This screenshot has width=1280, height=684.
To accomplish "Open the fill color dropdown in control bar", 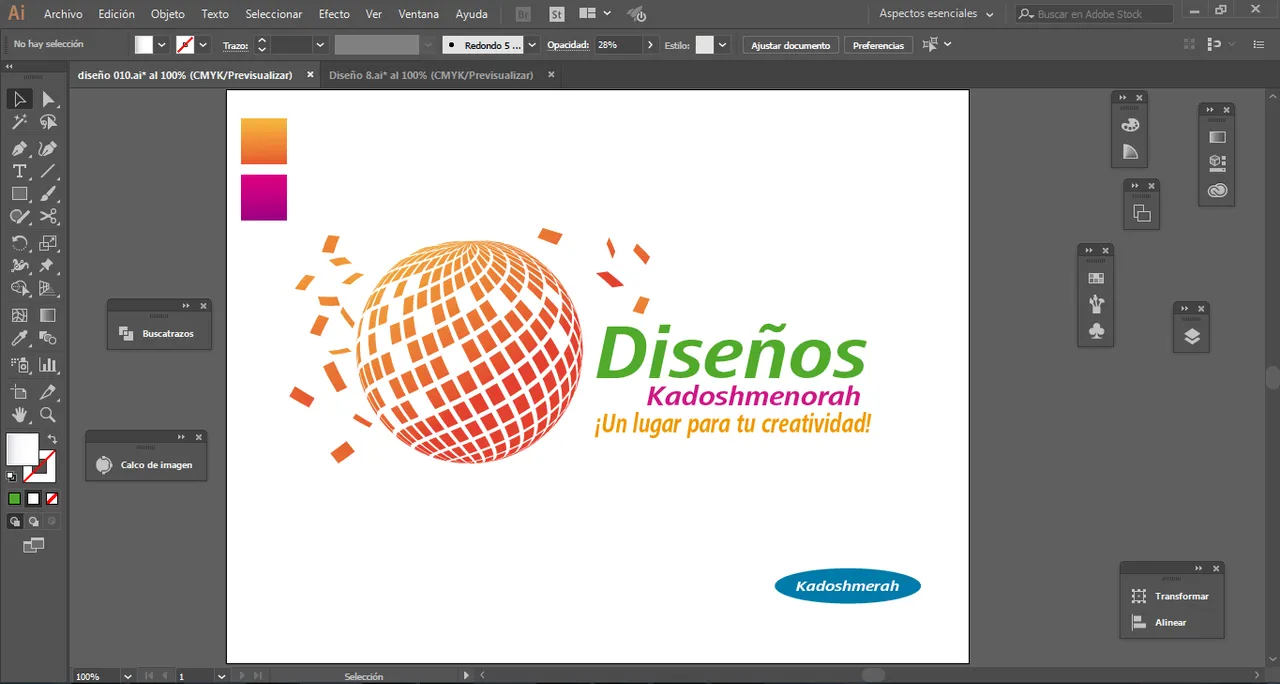I will coord(162,45).
